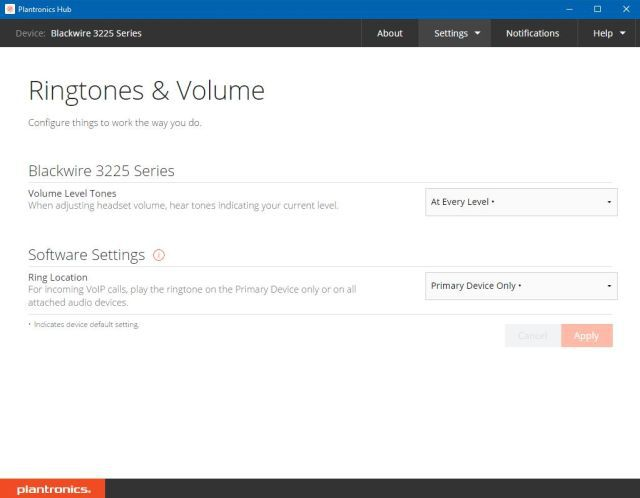Click the Volume Level Tones label

click(72, 193)
